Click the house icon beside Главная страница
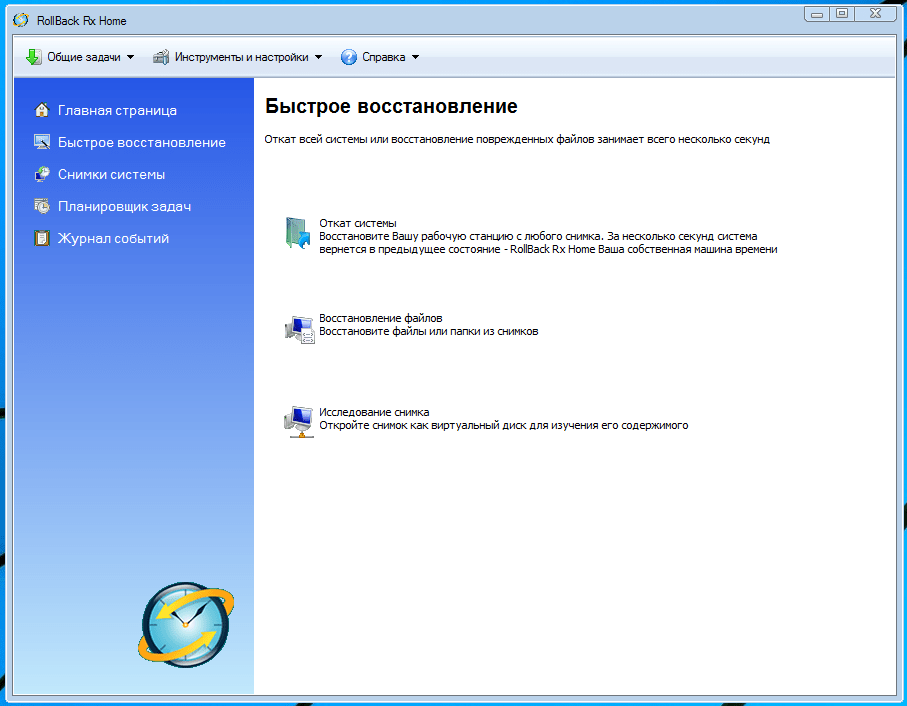The image size is (907, 706). coord(41,110)
